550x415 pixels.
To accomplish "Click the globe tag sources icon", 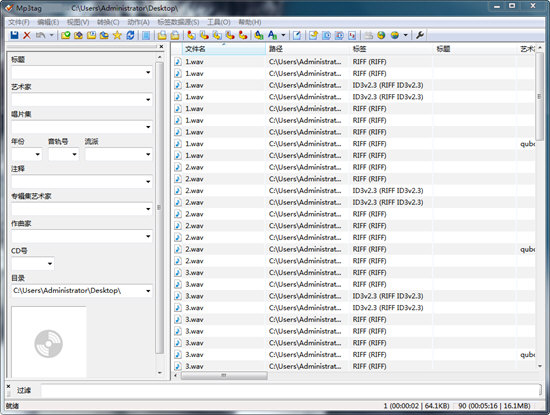I will (395, 35).
